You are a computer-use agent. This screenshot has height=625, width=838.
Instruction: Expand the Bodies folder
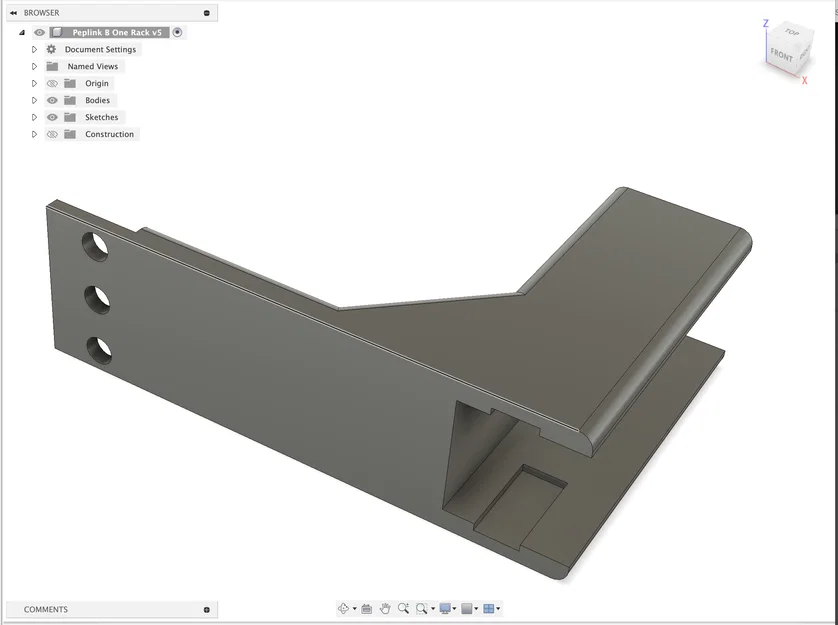34,100
